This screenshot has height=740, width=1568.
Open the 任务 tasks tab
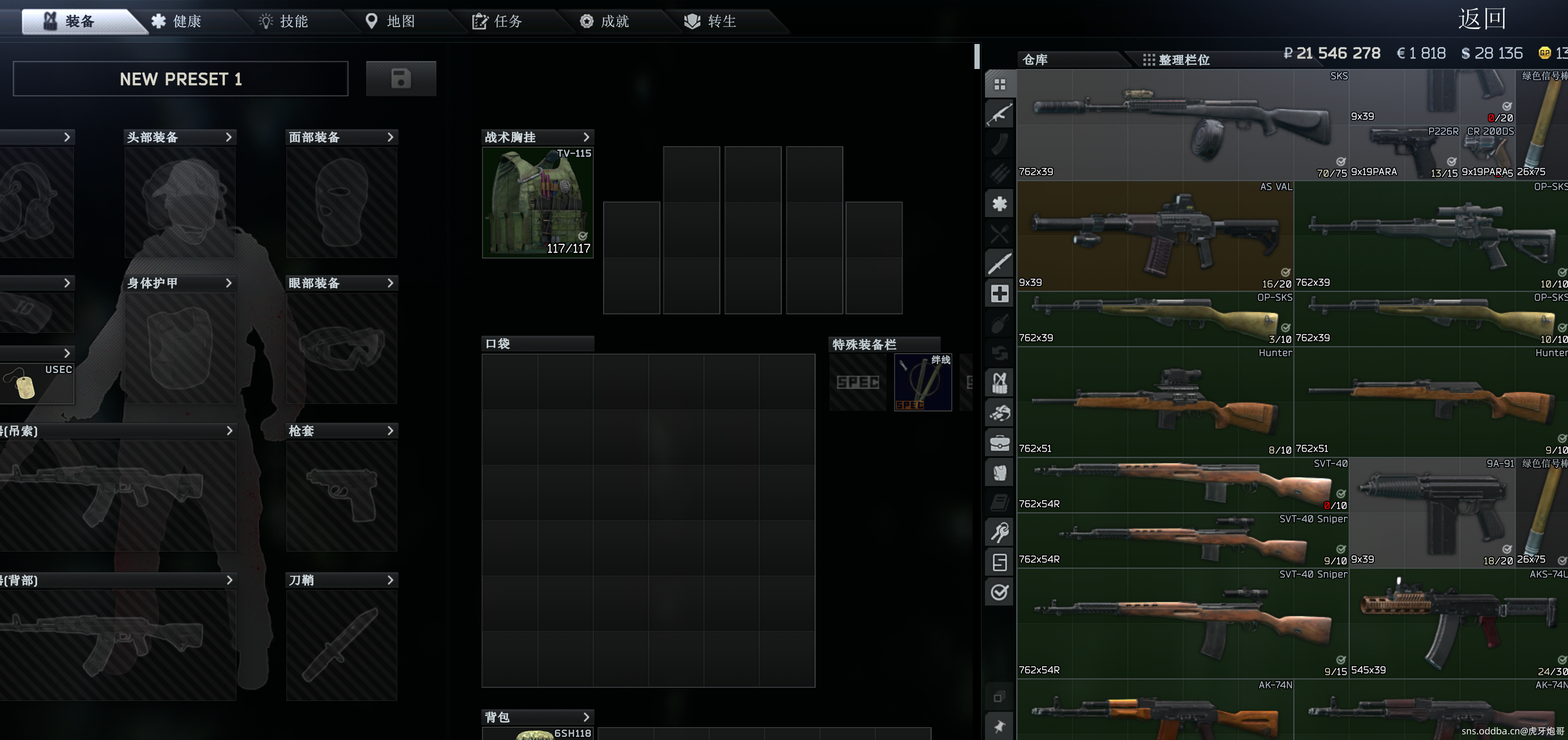tap(498, 22)
